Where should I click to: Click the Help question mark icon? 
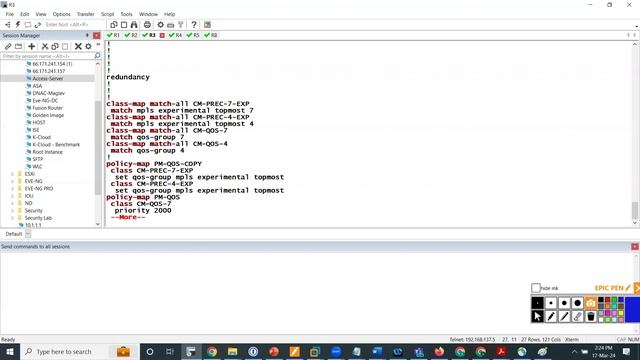click(x=194, y=25)
